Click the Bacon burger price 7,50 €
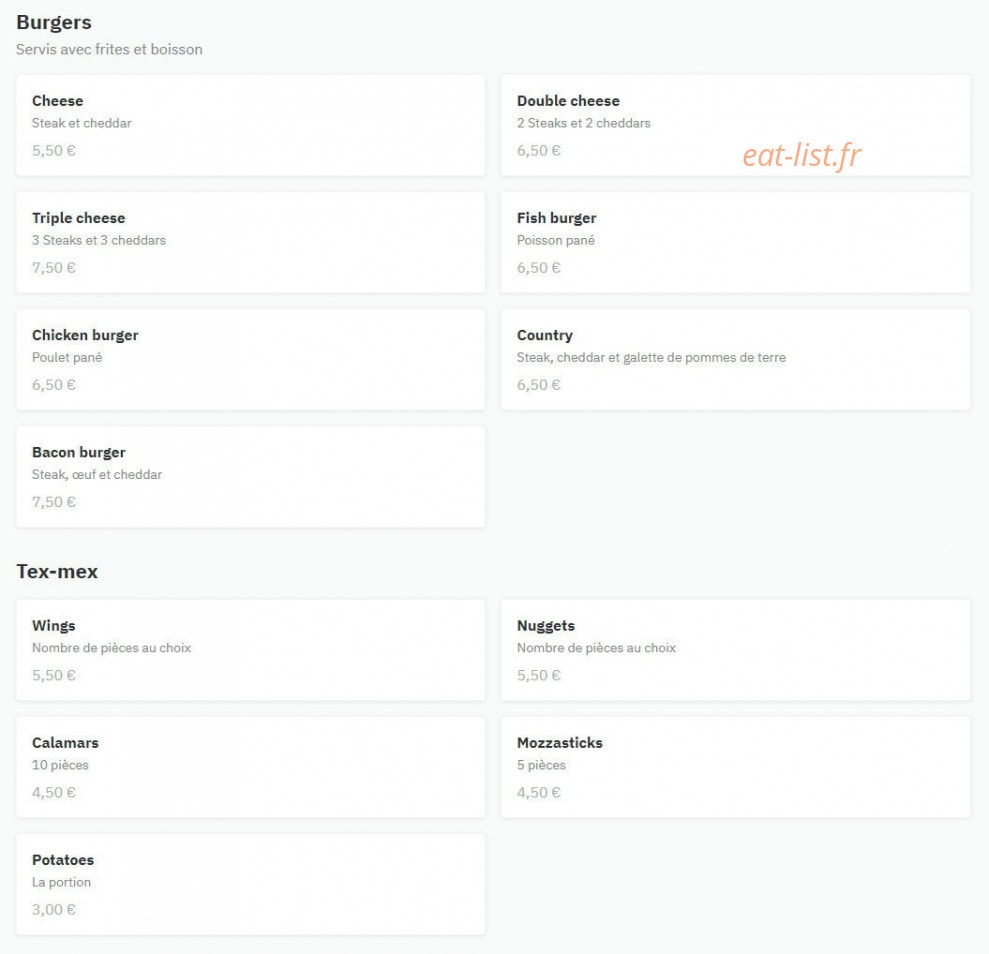The height and width of the screenshot is (954, 989). click(54, 503)
